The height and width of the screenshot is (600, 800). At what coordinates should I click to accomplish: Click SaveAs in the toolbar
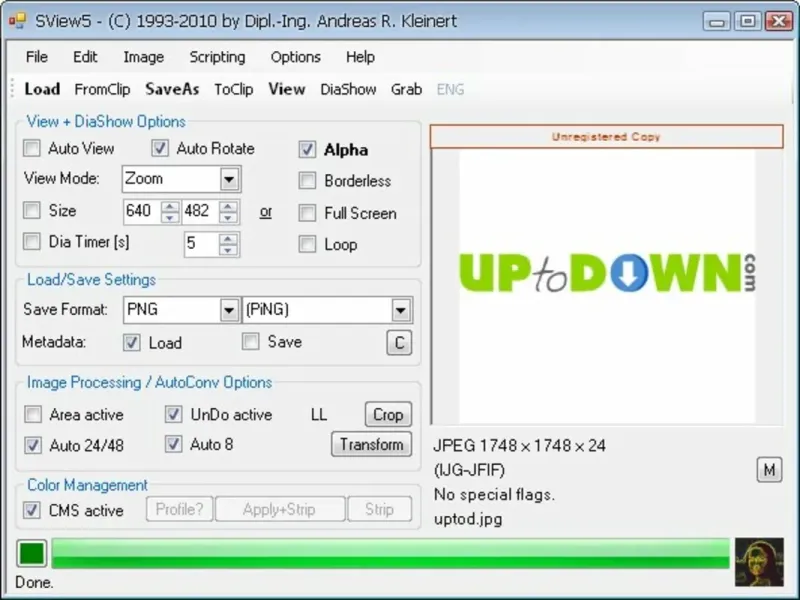click(x=172, y=89)
